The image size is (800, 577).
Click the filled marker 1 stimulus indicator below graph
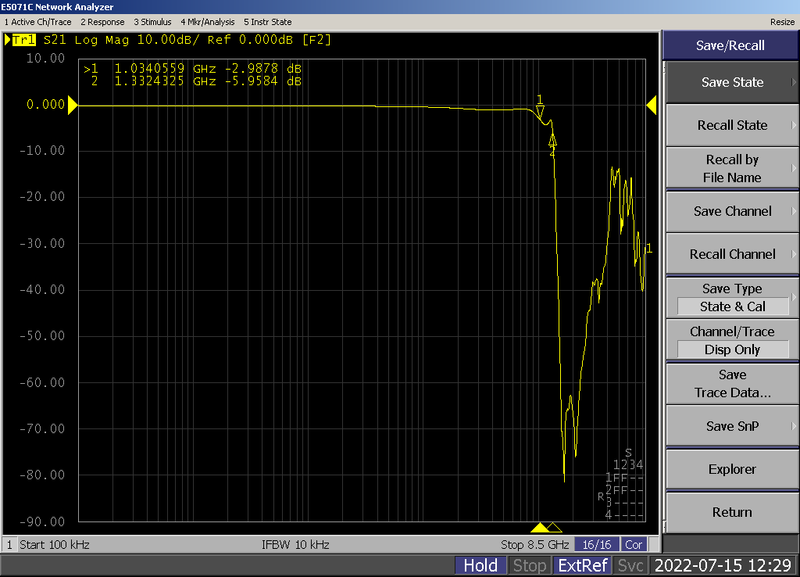(x=540, y=528)
